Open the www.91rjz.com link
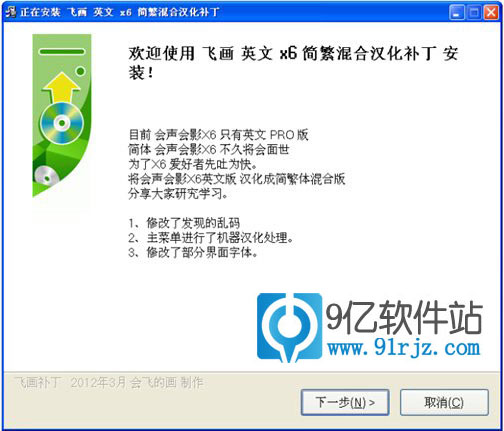 [404, 348]
